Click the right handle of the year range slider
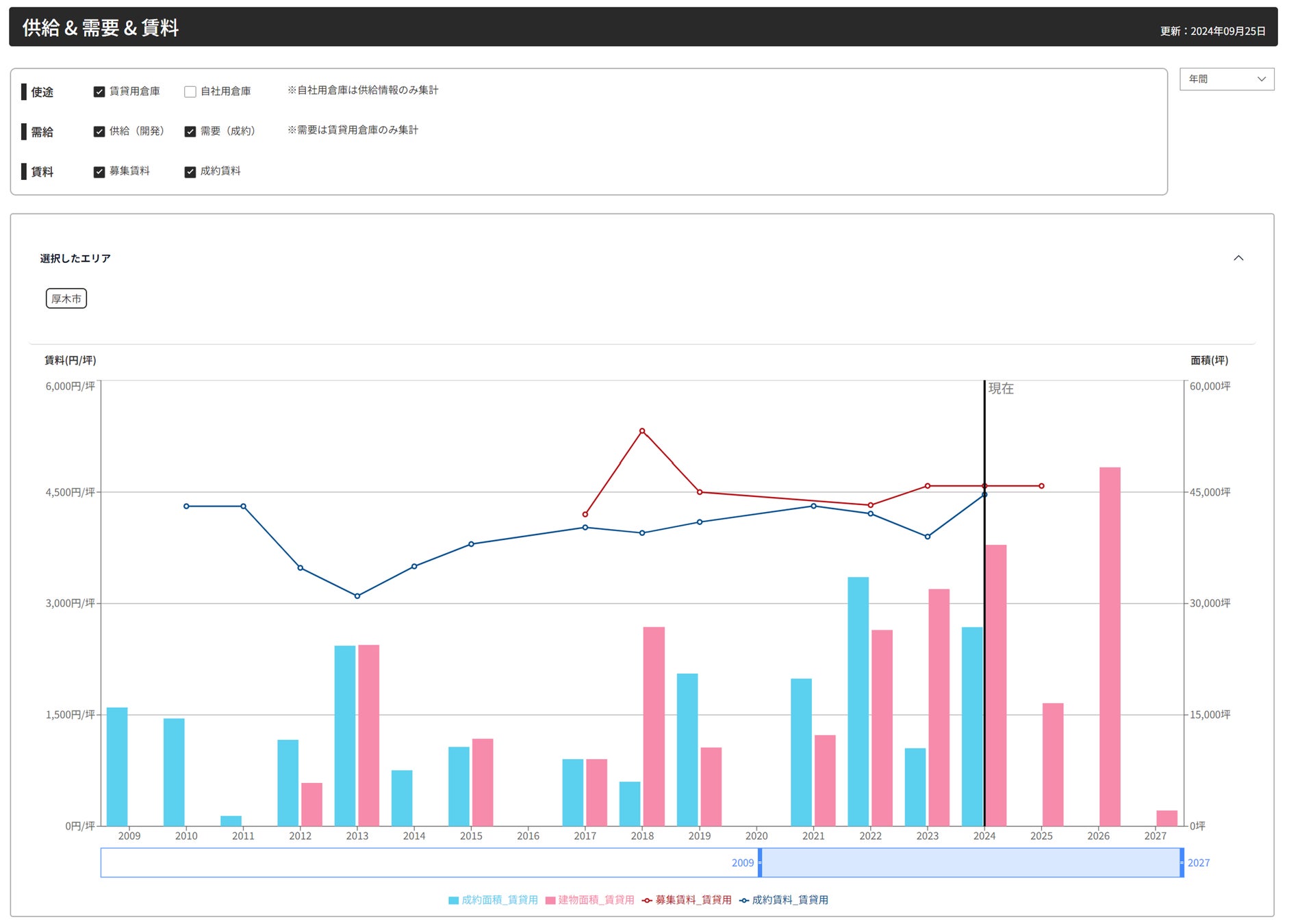Screen dimensions: 1300x924 (x=1182, y=862)
